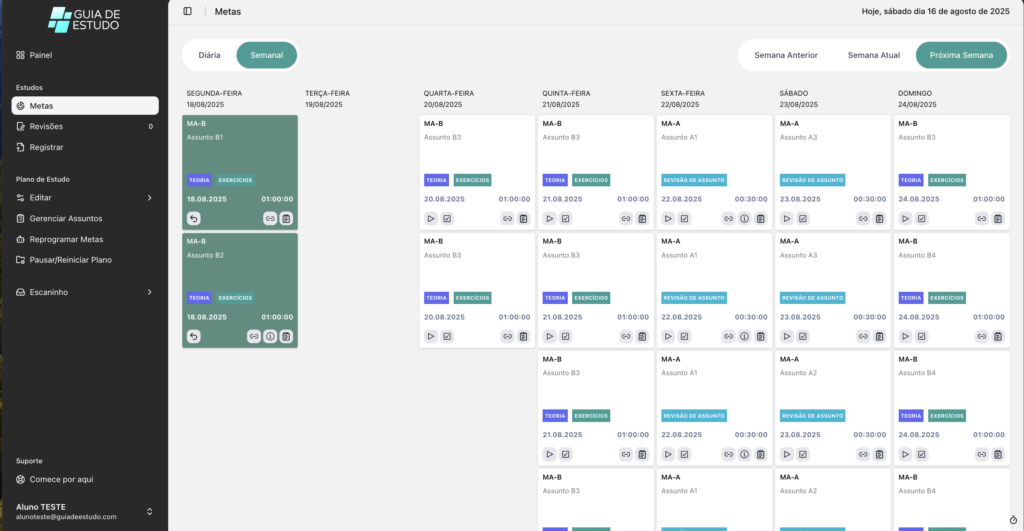Undo completion of the Assunto B1 card
1024x531 pixels.
pos(194,219)
